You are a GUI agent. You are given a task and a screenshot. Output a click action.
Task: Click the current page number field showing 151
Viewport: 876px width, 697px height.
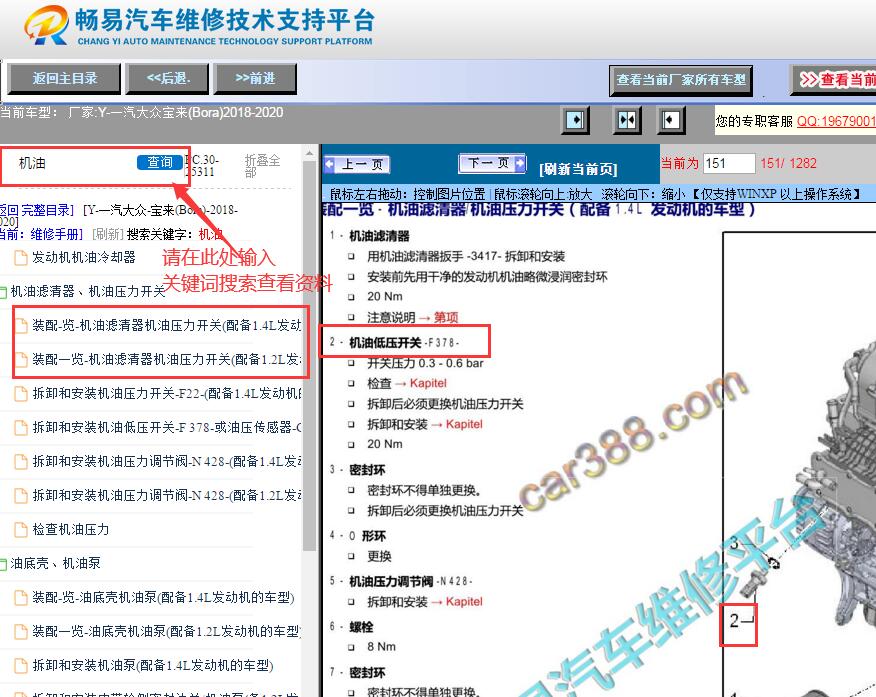(729, 164)
